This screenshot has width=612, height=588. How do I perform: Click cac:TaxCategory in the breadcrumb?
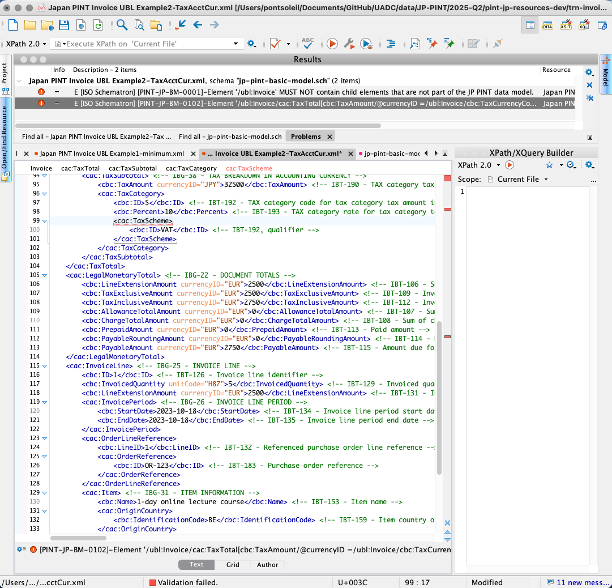[x=191, y=169]
